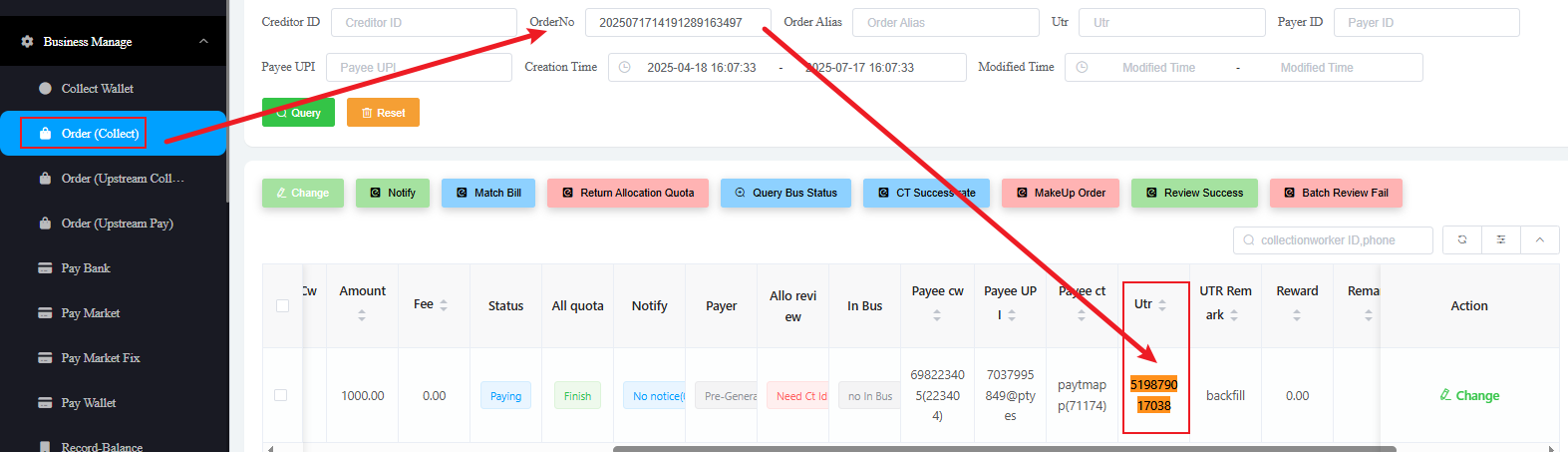Click the Creditor ID input field

tap(424, 23)
